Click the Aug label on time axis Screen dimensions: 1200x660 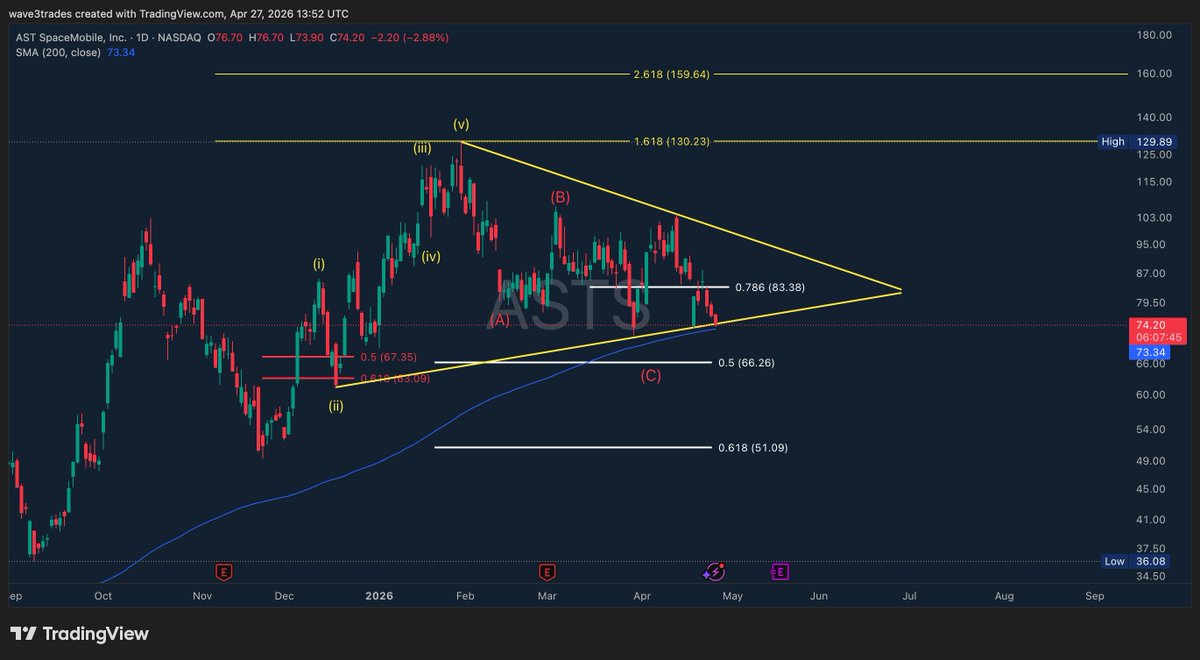tap(1004, 596)
